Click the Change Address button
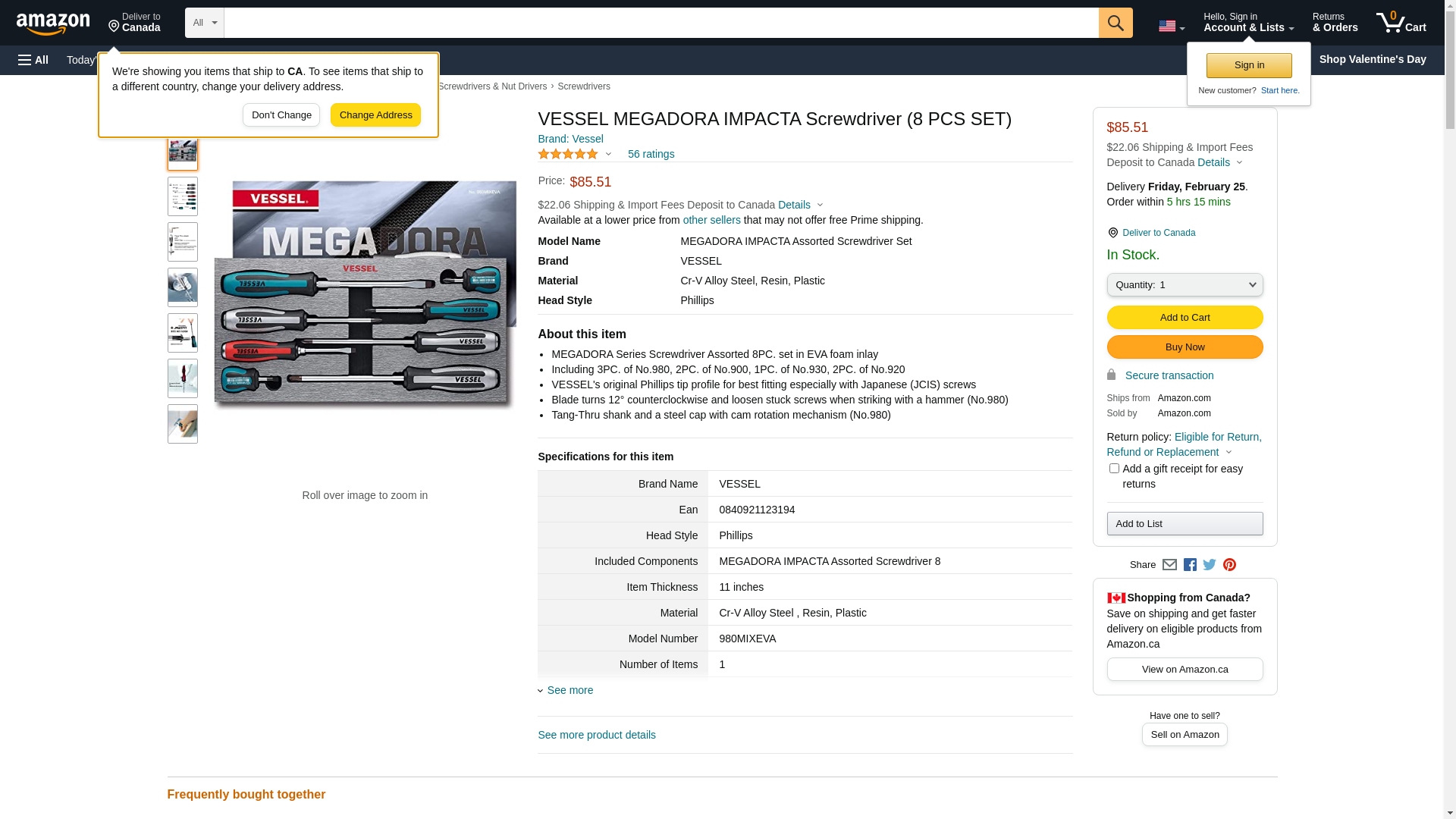The image size is (1456, 819). point(375,115)
